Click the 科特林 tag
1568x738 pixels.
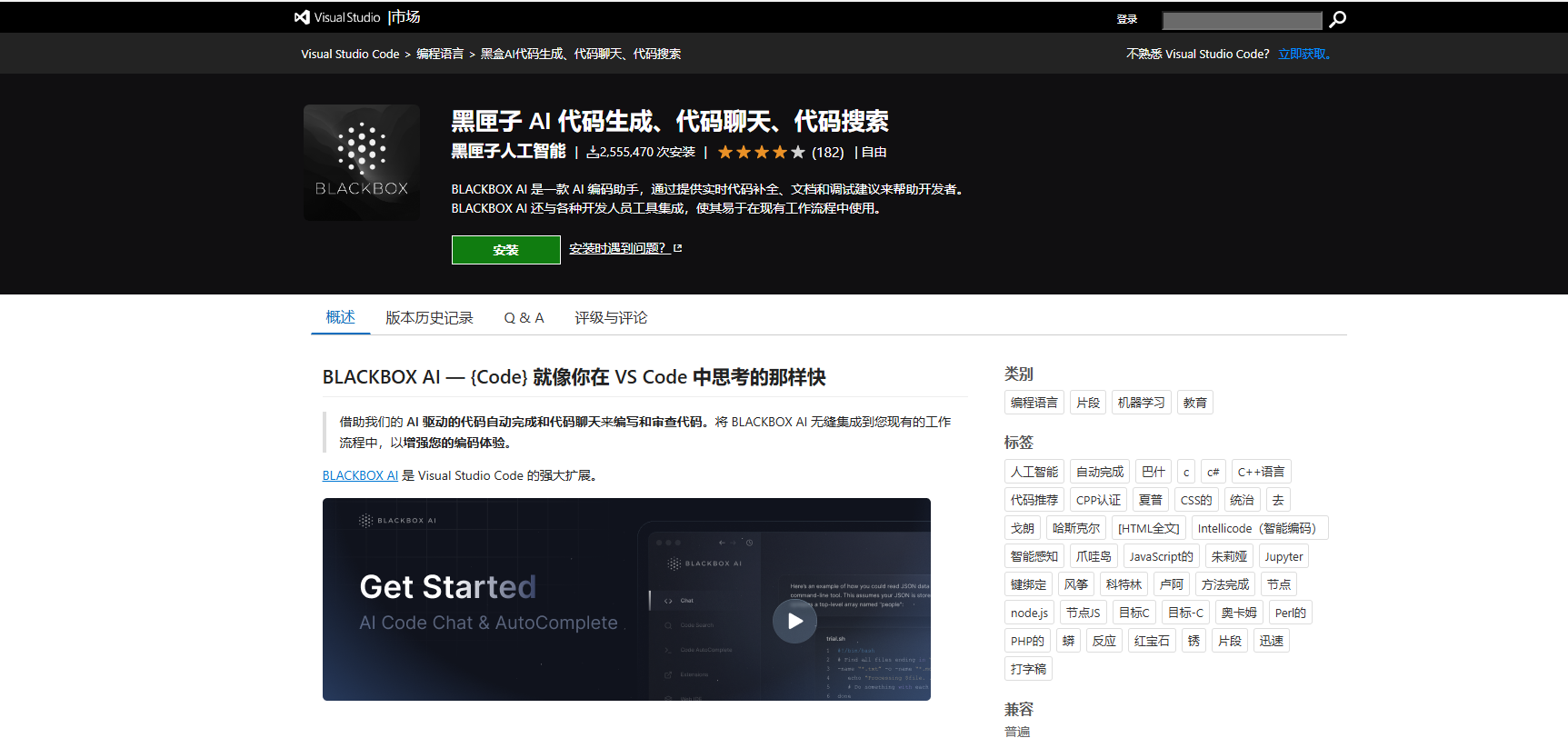point(1124,584)
